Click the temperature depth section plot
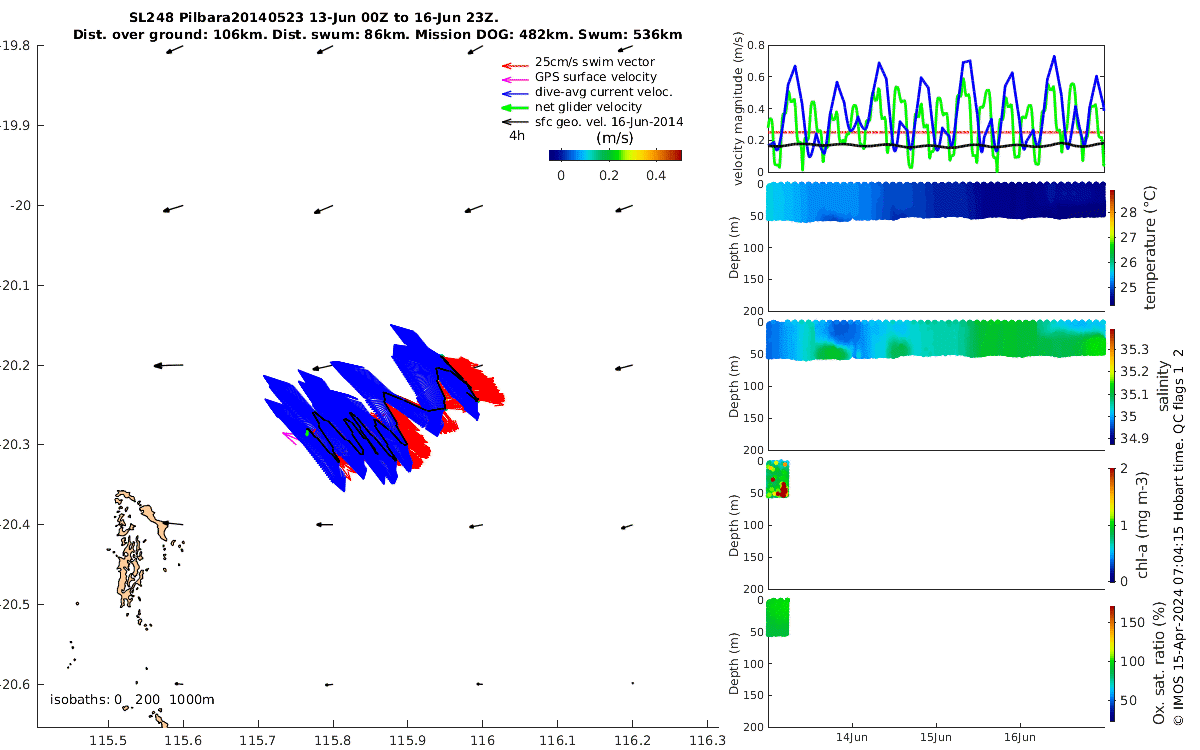Image resolution: width=1200 pixels, height=750 pixels. point(936,201)
